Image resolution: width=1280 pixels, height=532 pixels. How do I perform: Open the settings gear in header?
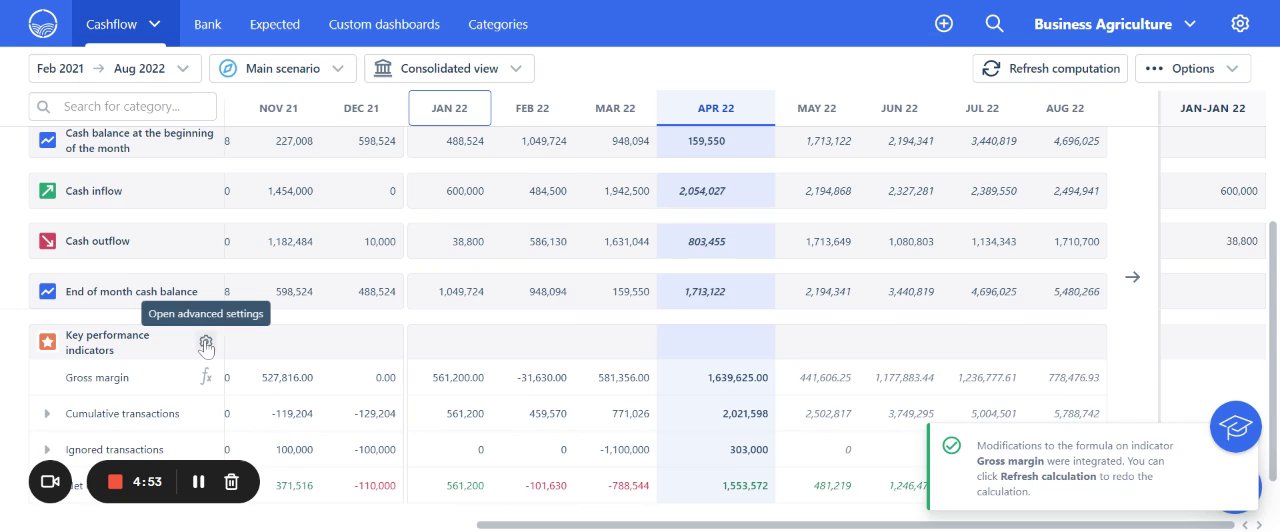click(1240, 23)
